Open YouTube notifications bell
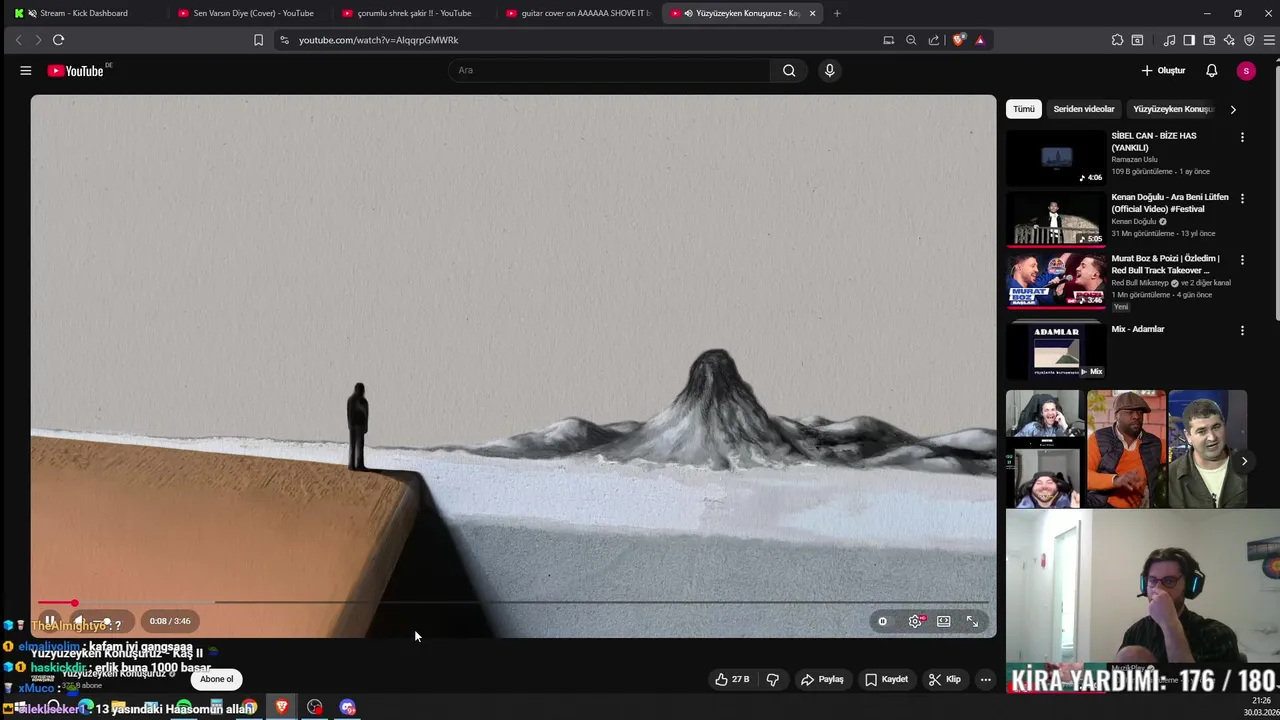The image size is (1280, 720). click(1211, 71)
